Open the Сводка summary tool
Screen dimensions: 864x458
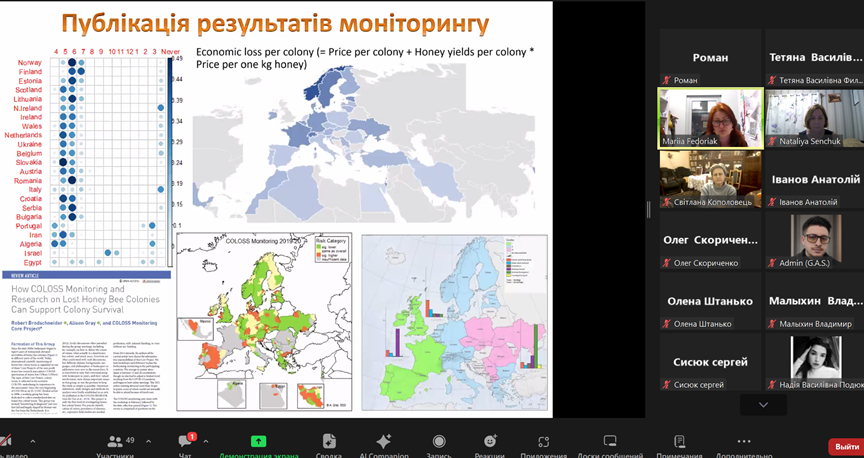(x=329, y=443)
